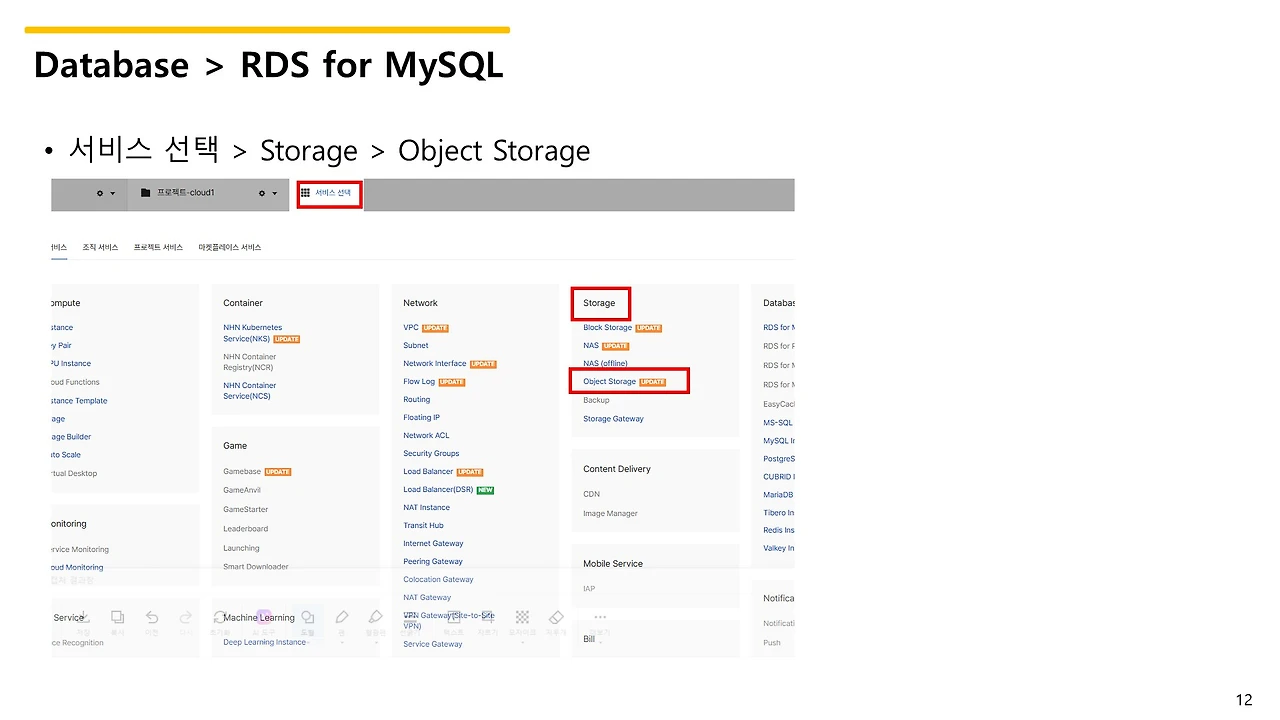Click the Mobile Service section heading
This screenshot has height=720, width=1280.
[613, 564]
